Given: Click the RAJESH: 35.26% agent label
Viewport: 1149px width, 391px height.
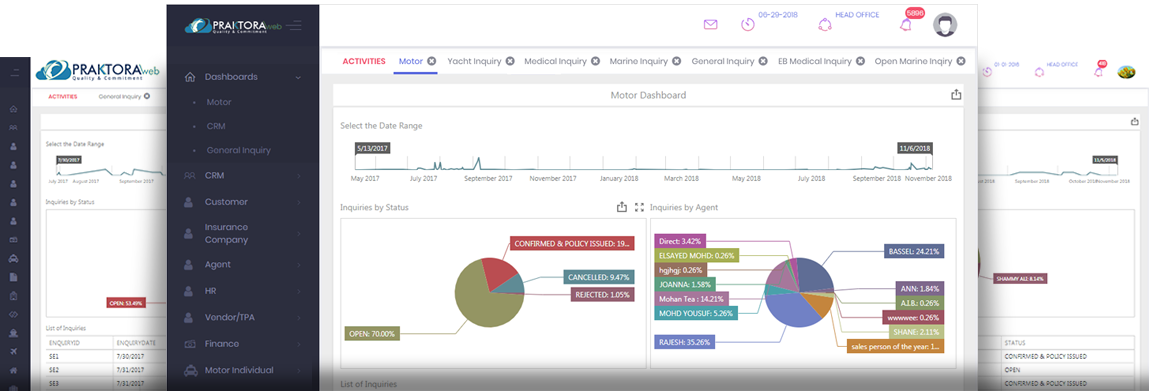Looking at the screenshot, I should [684, 341].
